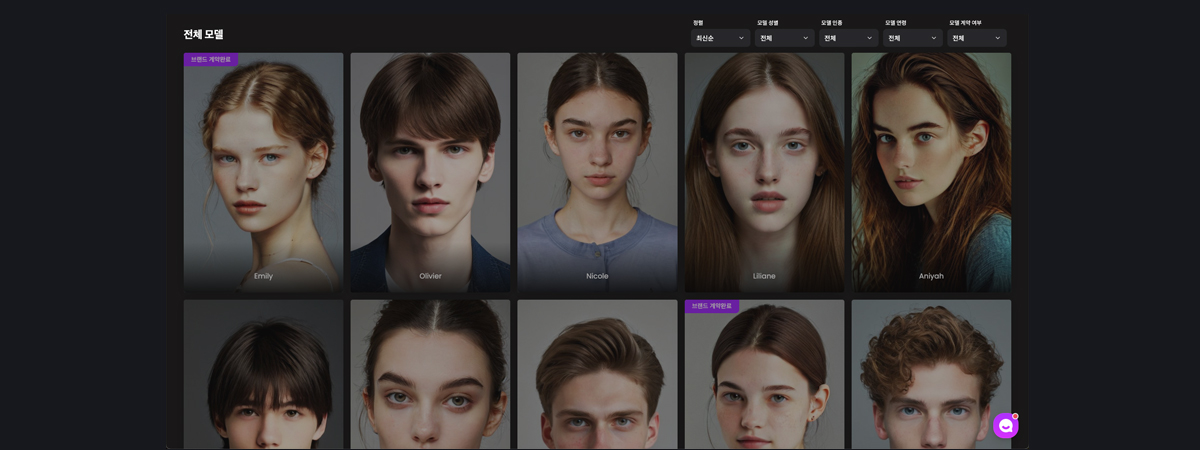The image size is (1200, 450).
Task: Click the 브랜드 계약완료 badge on Emily's card
Action: tap(211, 60)
